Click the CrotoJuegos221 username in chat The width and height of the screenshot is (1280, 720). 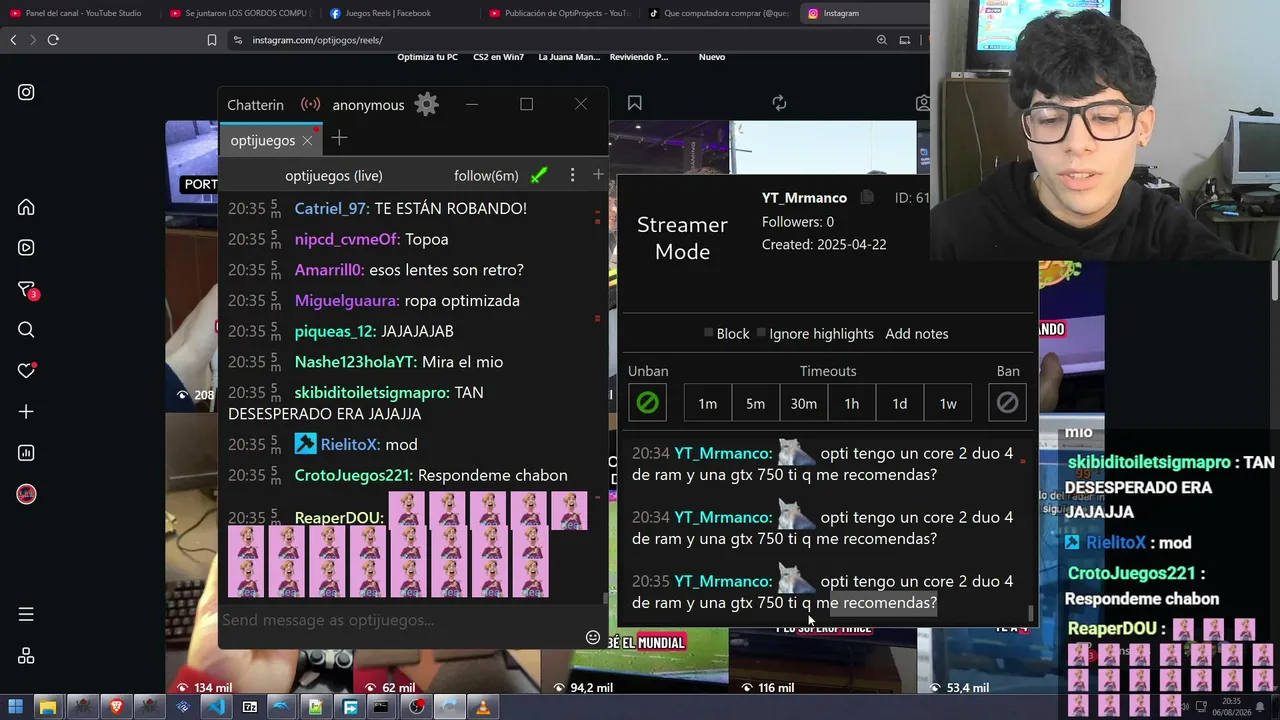coord(353,475)
